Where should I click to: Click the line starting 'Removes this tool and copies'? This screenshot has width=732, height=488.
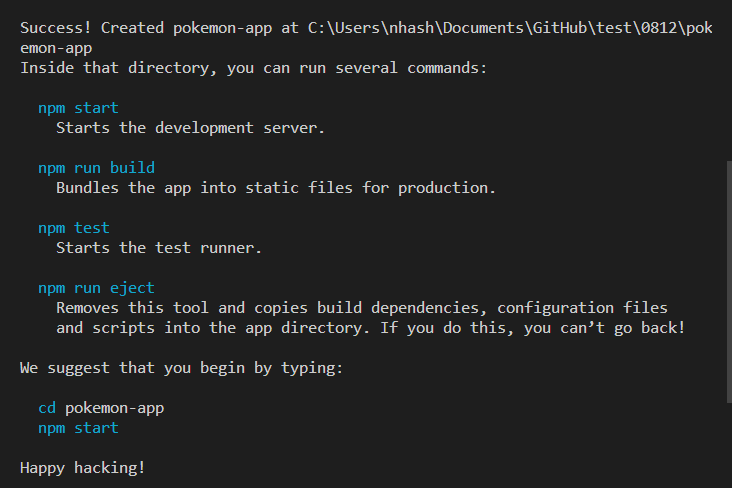pos(362,308)
